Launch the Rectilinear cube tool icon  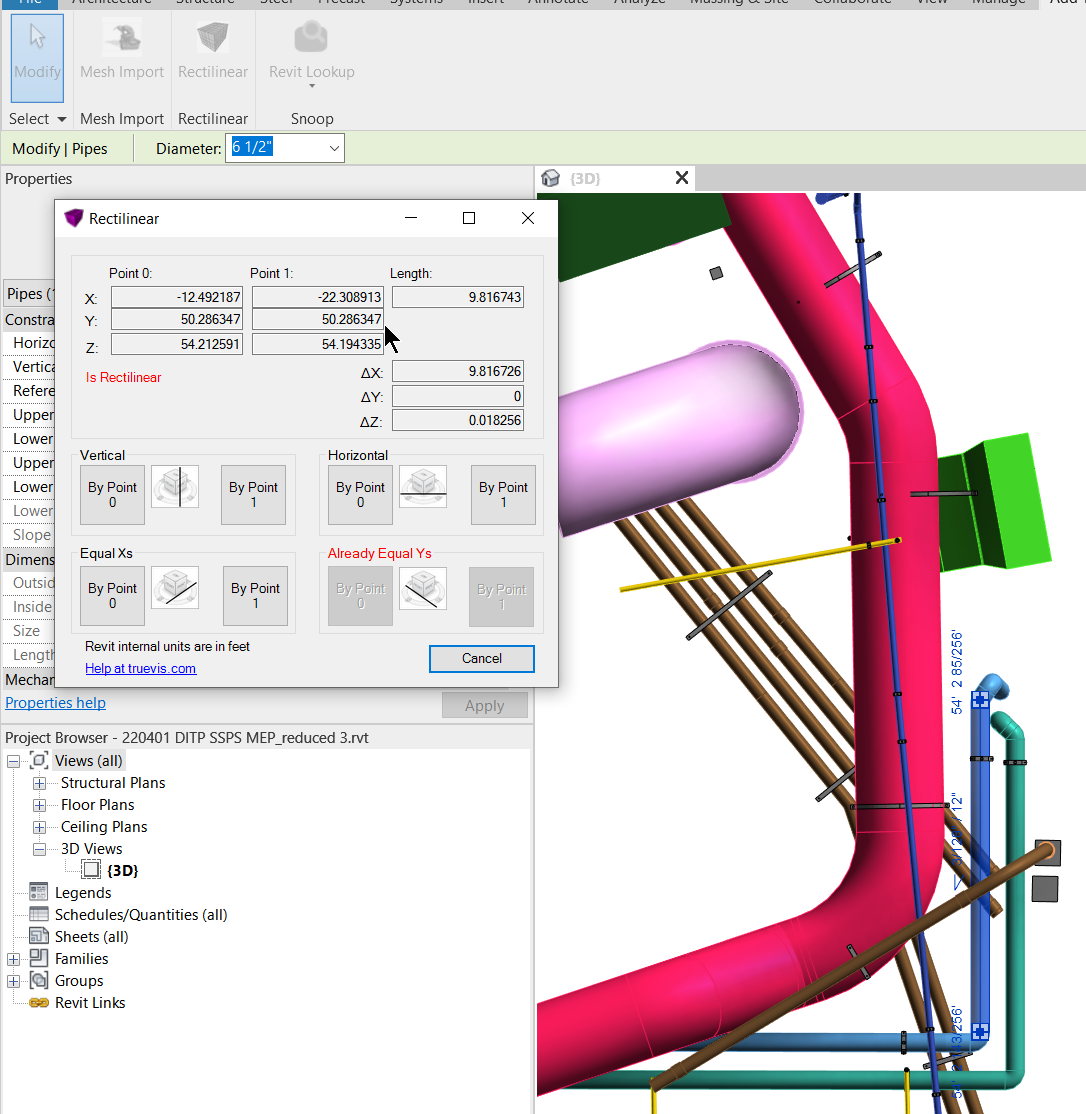pos(212,37)
